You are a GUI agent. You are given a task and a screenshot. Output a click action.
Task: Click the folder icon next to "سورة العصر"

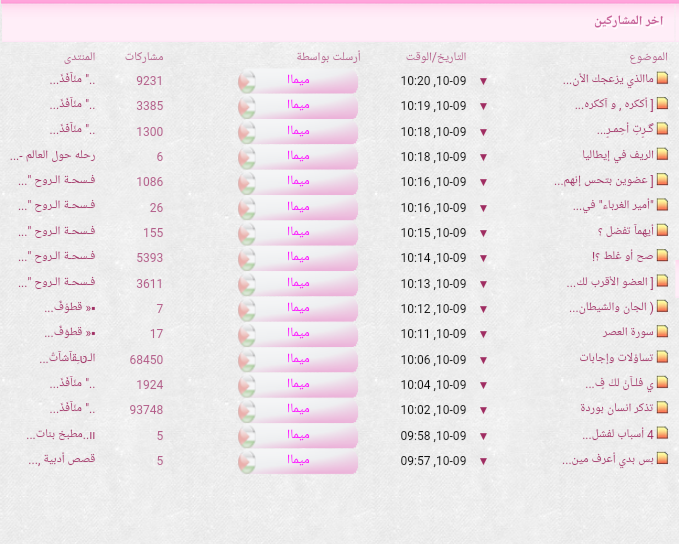point(661,332)
